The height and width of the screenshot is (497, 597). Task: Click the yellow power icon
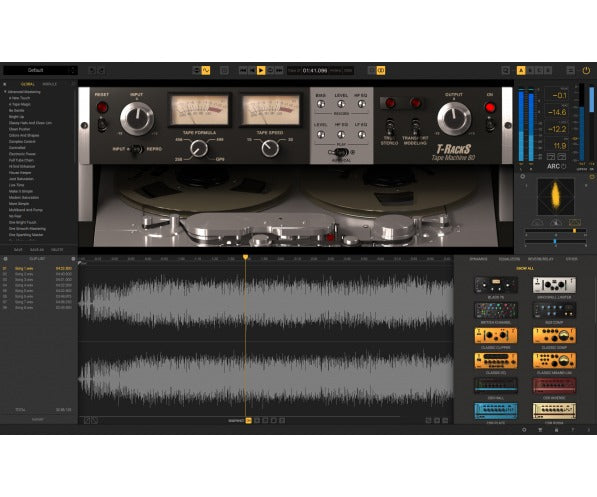pyautogui.click(x=586, y=70)
